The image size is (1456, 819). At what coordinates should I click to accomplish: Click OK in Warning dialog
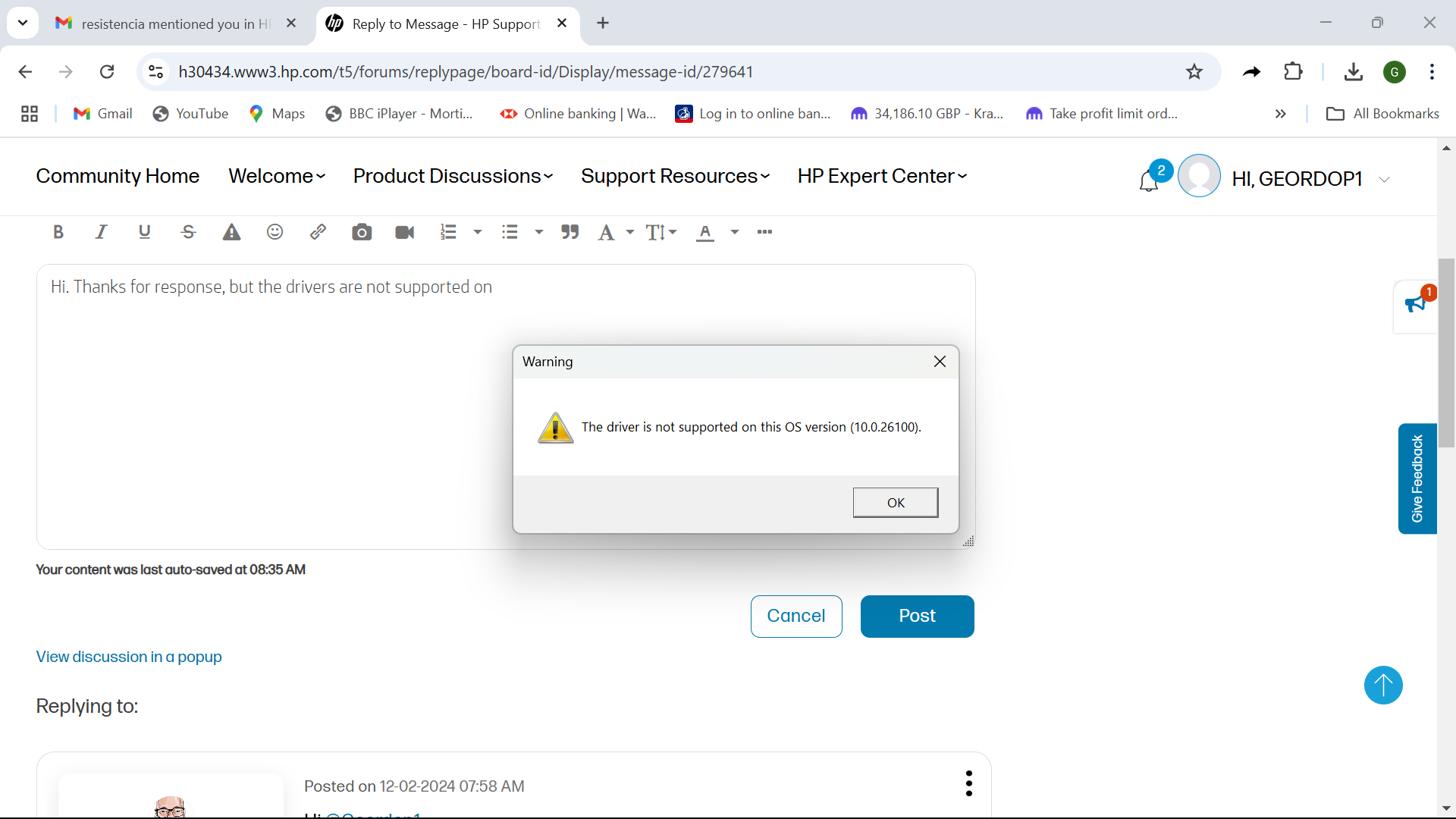pos(895,503)
